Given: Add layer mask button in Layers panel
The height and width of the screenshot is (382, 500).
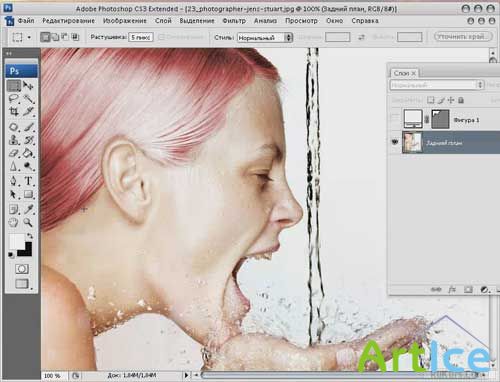Looking at the screenshot, I should [468, 290].
